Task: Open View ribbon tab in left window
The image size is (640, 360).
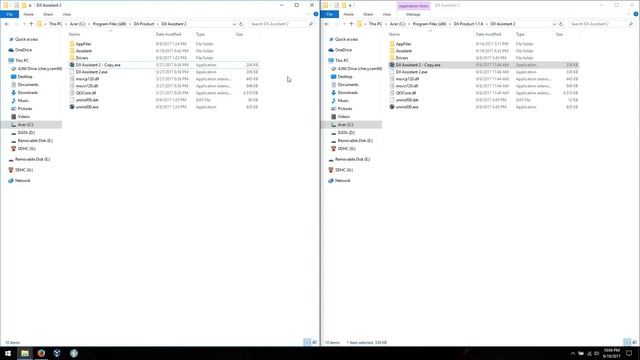Action: [67, 14]
